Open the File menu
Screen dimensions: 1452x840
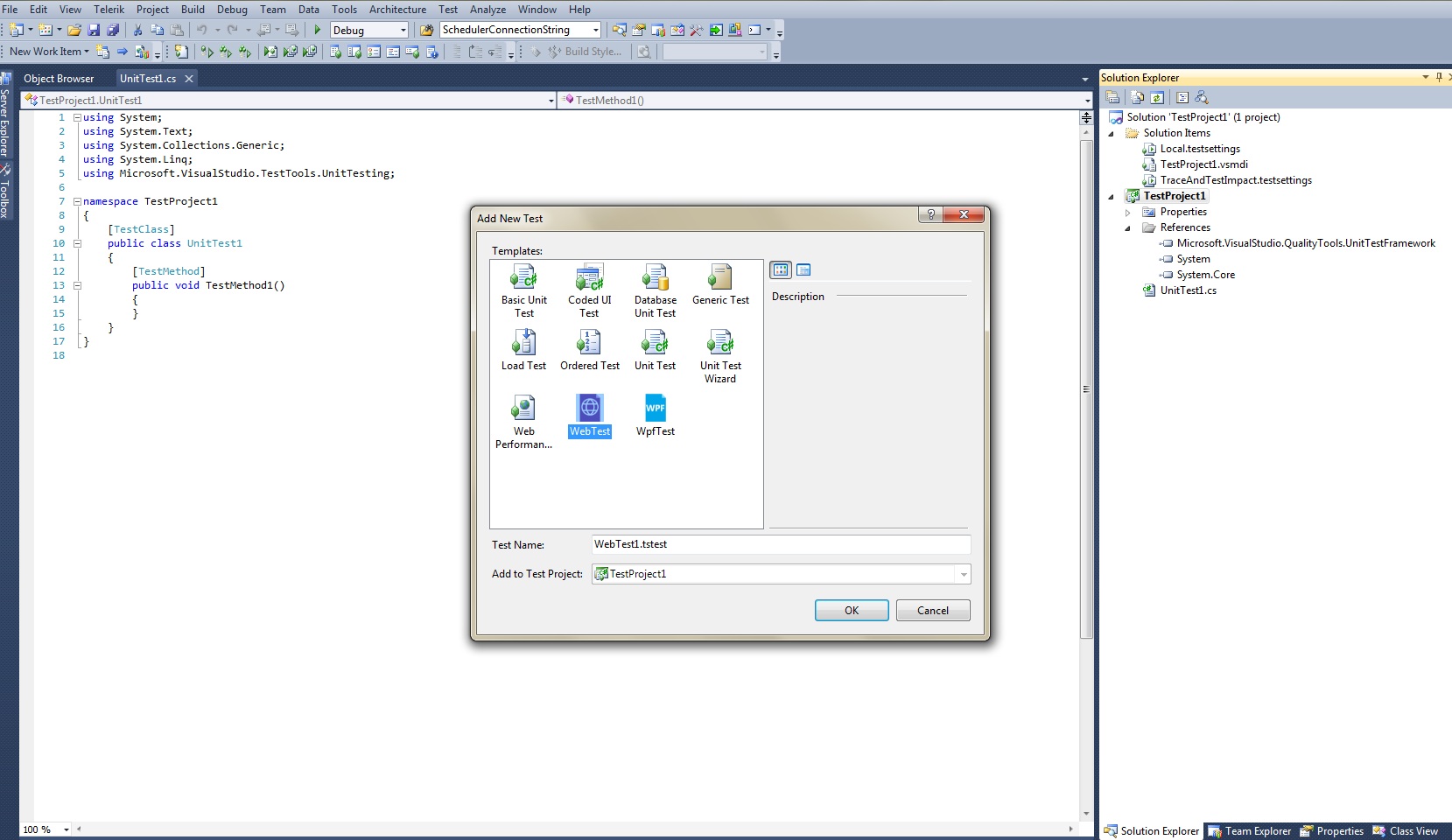(x=10, y=10)
